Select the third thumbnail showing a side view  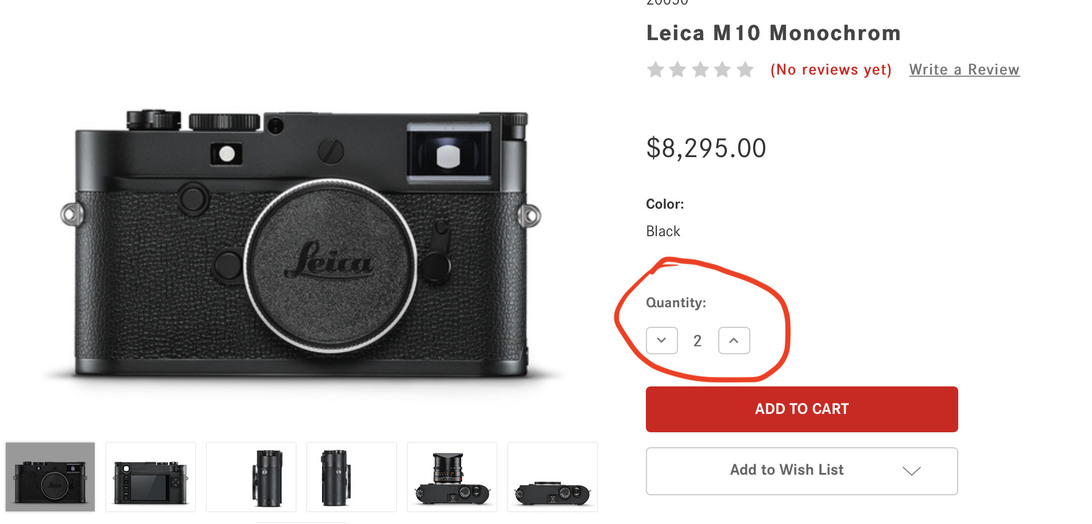coord(251,477)
